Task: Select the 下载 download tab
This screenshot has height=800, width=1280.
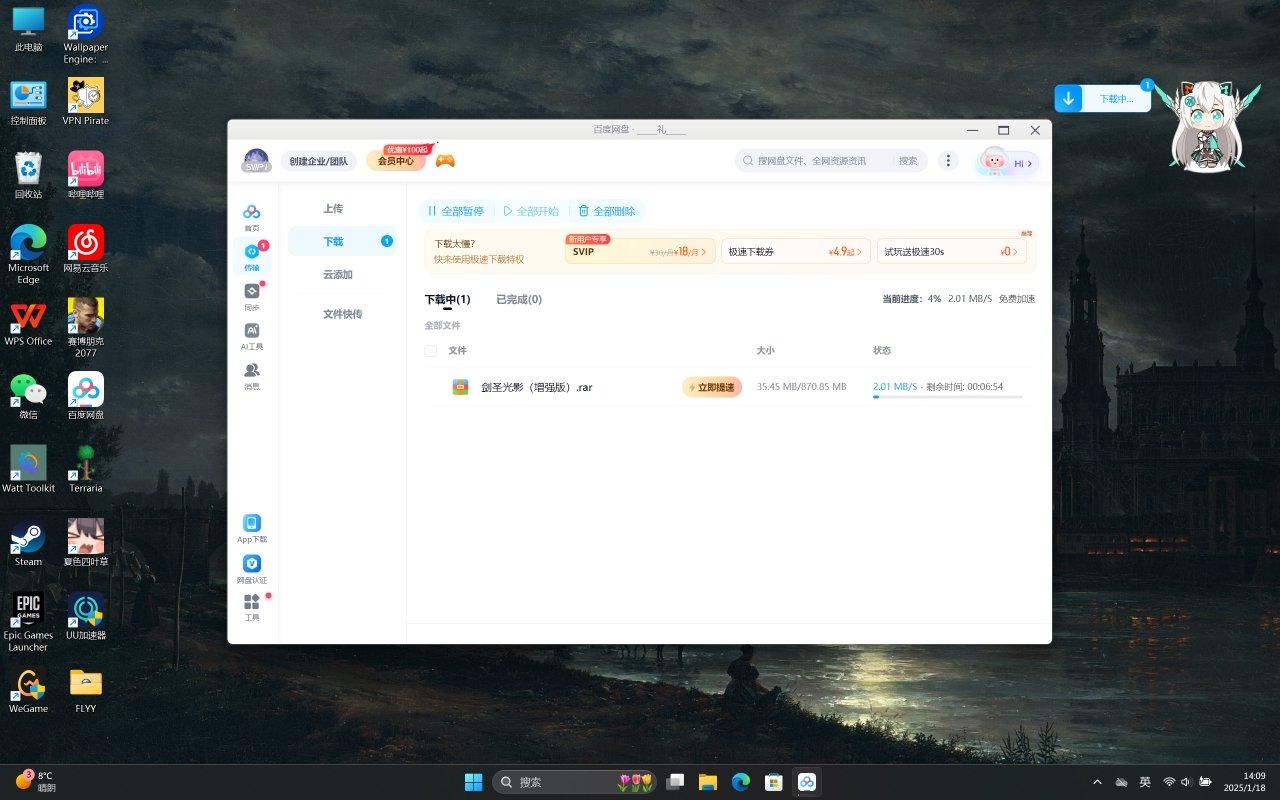Action: pos(342,241)
